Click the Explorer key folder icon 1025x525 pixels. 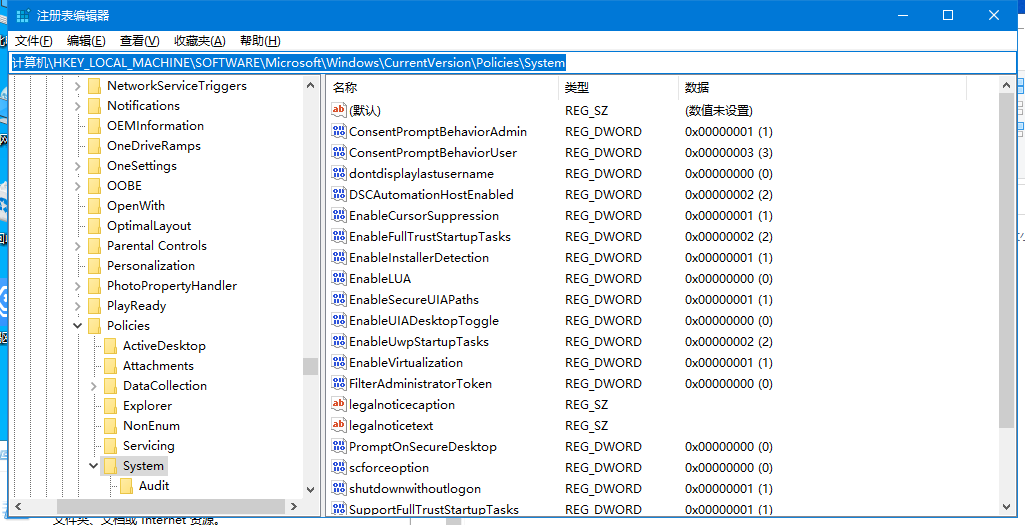pyautogui.click(x=110, y=405)
